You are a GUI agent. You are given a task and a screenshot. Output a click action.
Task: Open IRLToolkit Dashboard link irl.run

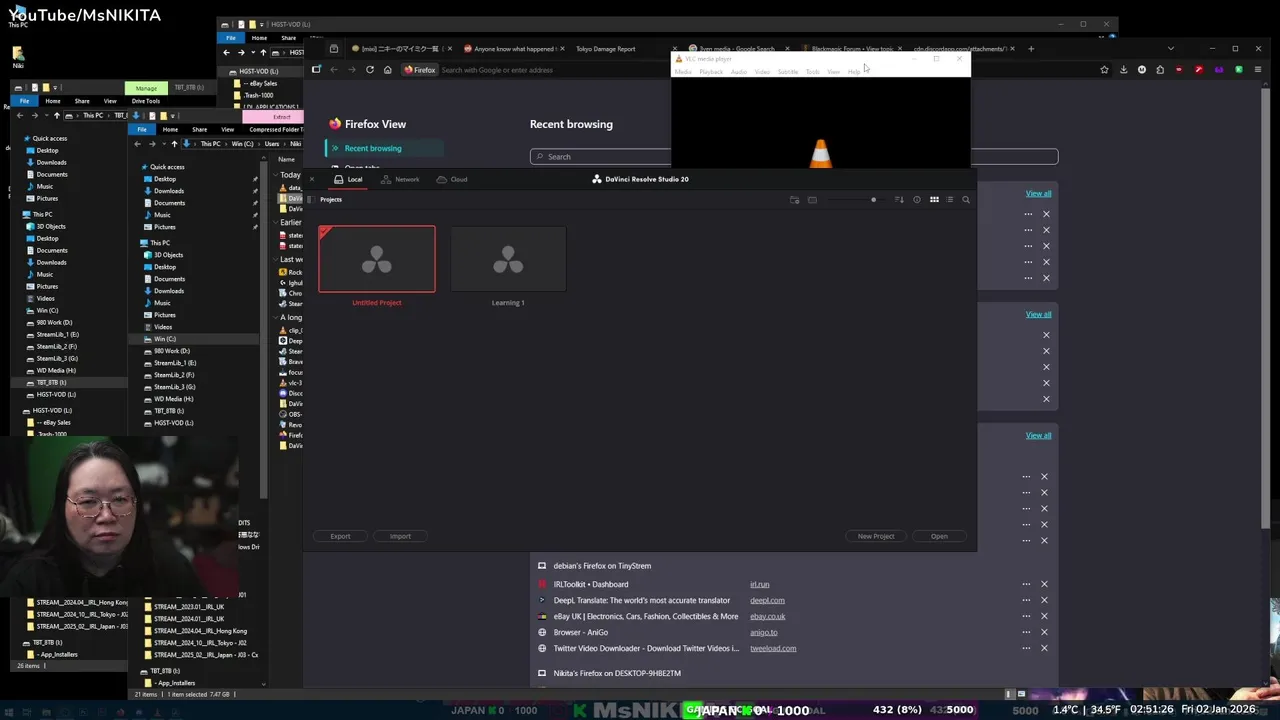pyautogui.click(x=760, y=584)
